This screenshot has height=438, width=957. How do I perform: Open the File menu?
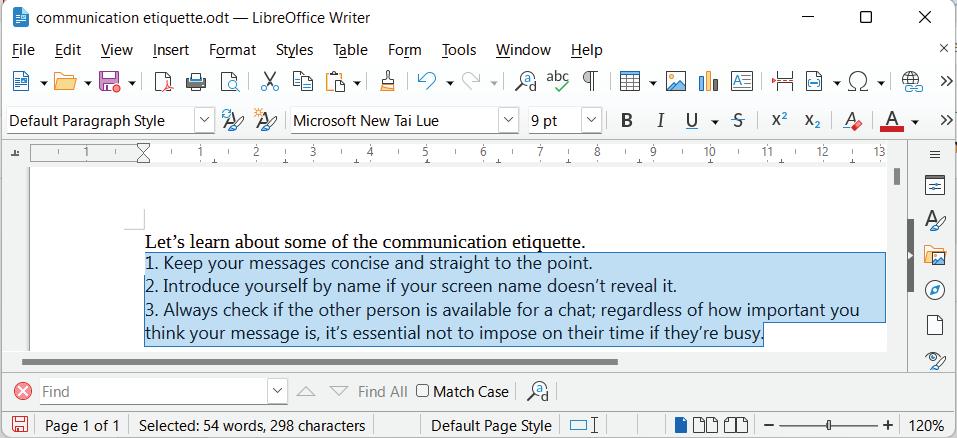point(23,49)
